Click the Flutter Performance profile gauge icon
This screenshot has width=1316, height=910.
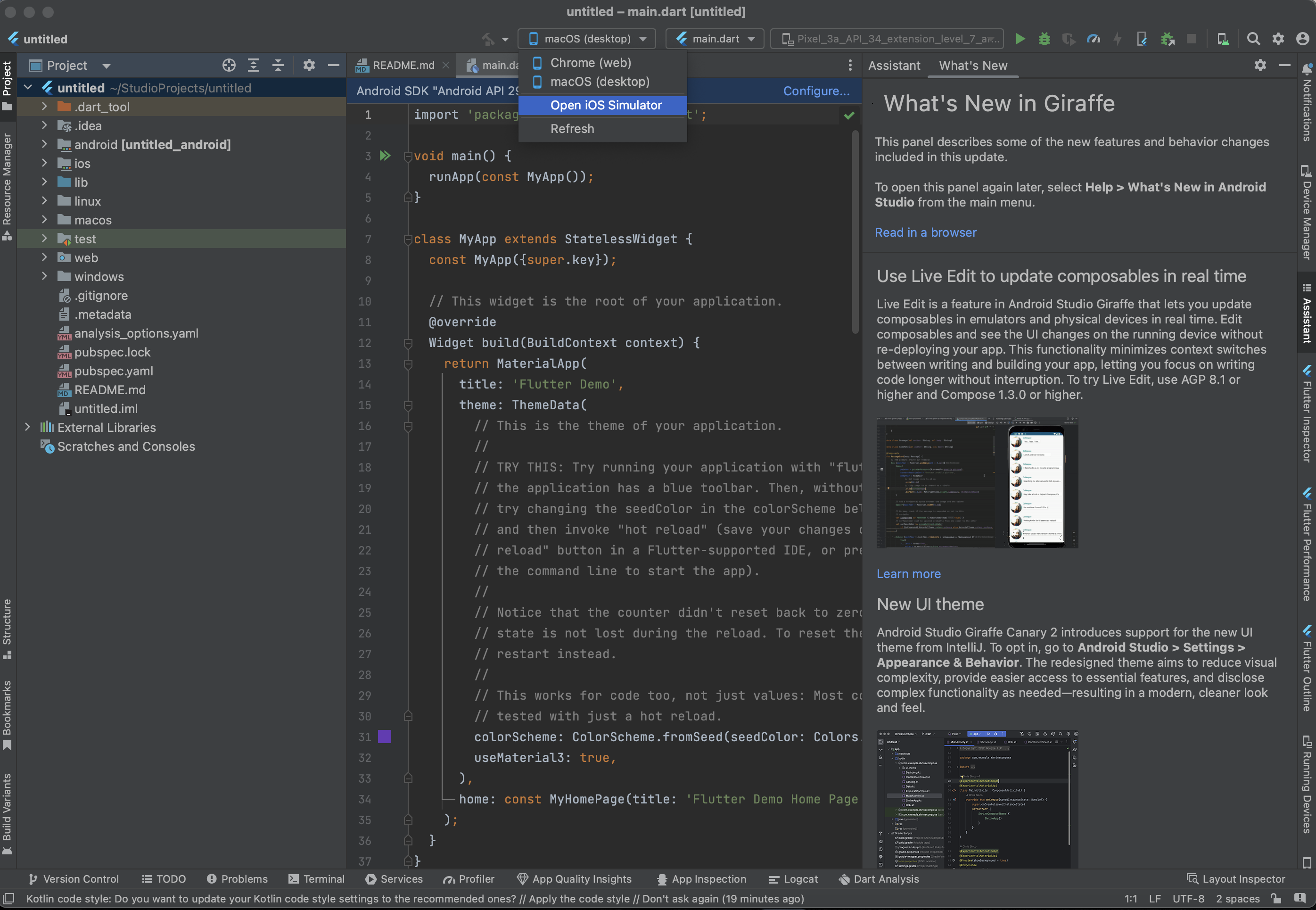pyautogui.click(x=1093, y=39)
